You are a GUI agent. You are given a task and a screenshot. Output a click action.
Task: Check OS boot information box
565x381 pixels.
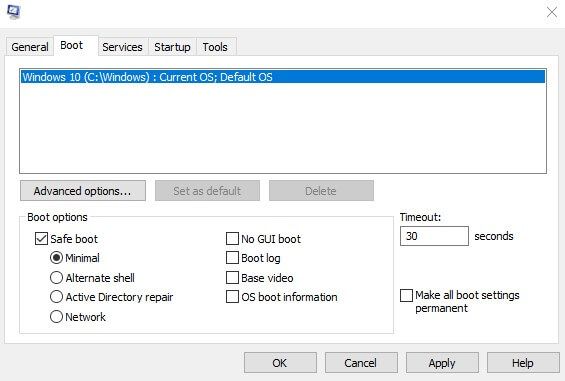(x=232, y=297)
